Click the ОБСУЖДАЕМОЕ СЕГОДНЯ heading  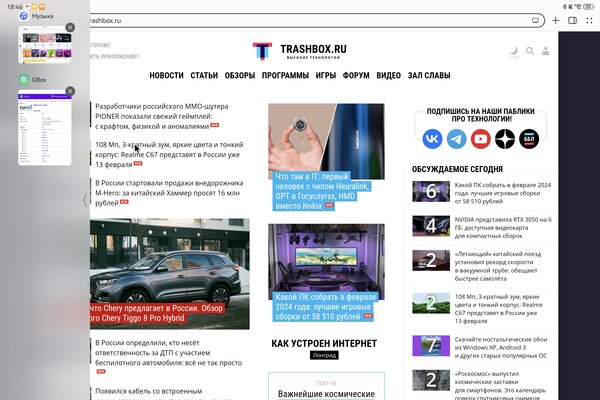457,169
